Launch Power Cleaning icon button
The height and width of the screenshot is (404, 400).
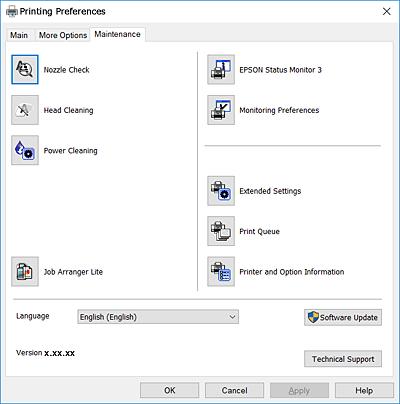[x=25, y=150]
